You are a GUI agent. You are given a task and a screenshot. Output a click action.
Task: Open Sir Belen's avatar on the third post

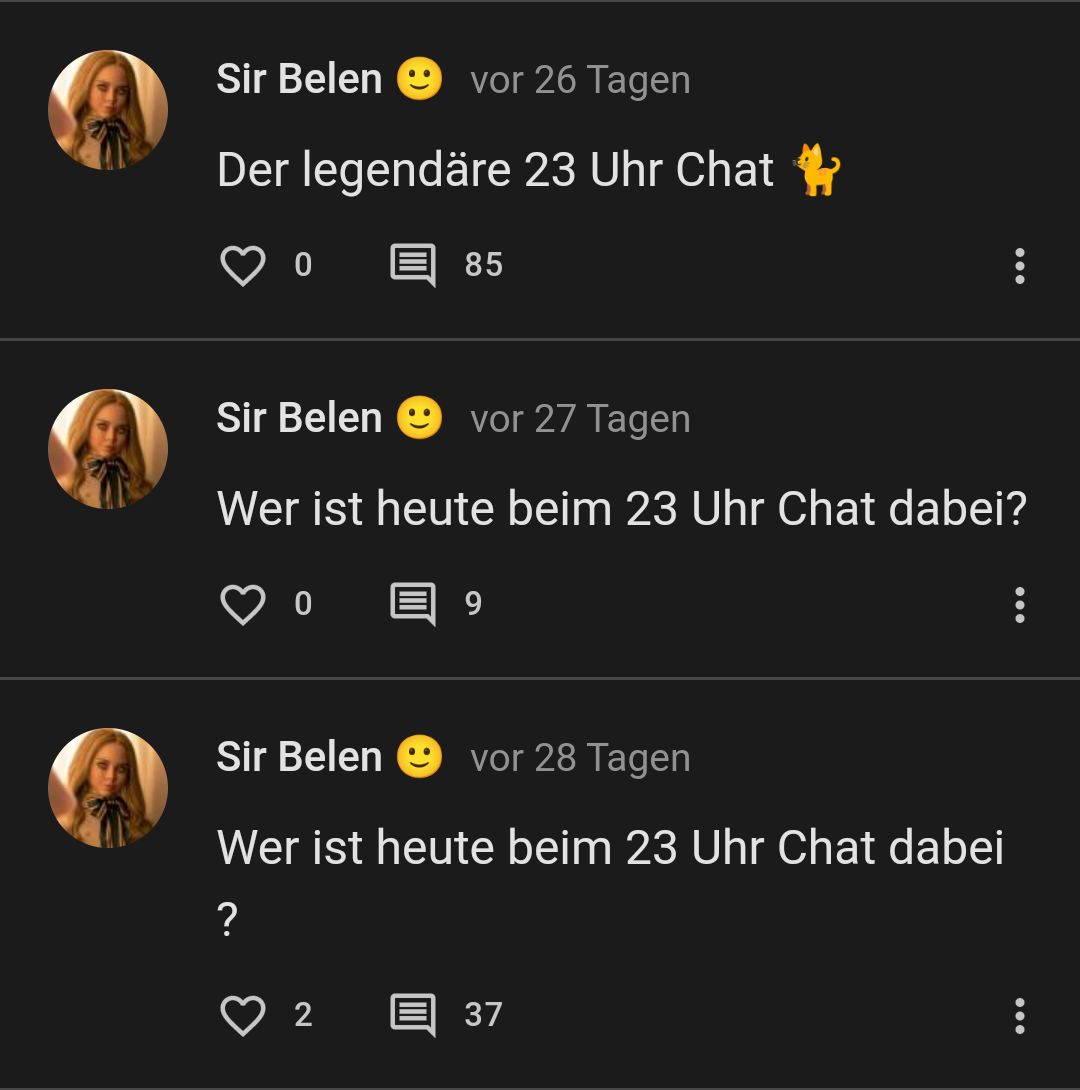(x=108, y=788)
